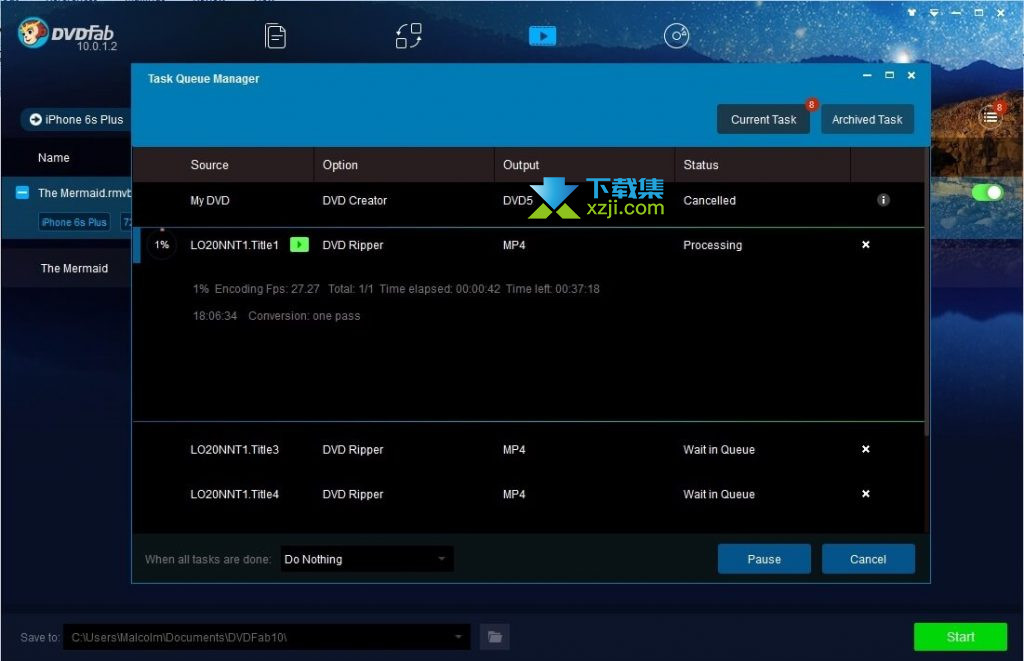This screenshot has height=661, width=1024.
Task: Open the Copy module icon
Action: (275, 36)
